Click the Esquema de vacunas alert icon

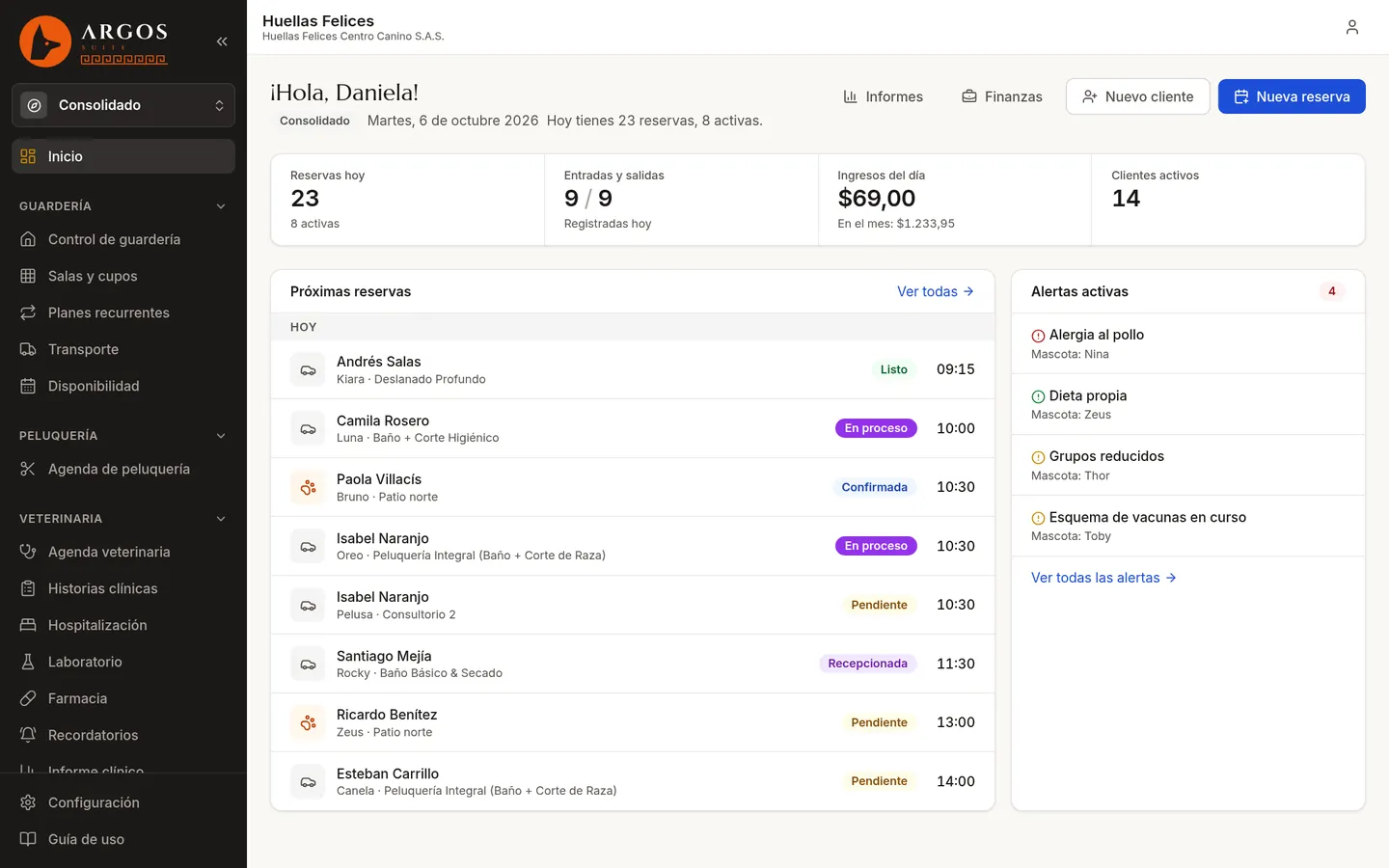1038,518
